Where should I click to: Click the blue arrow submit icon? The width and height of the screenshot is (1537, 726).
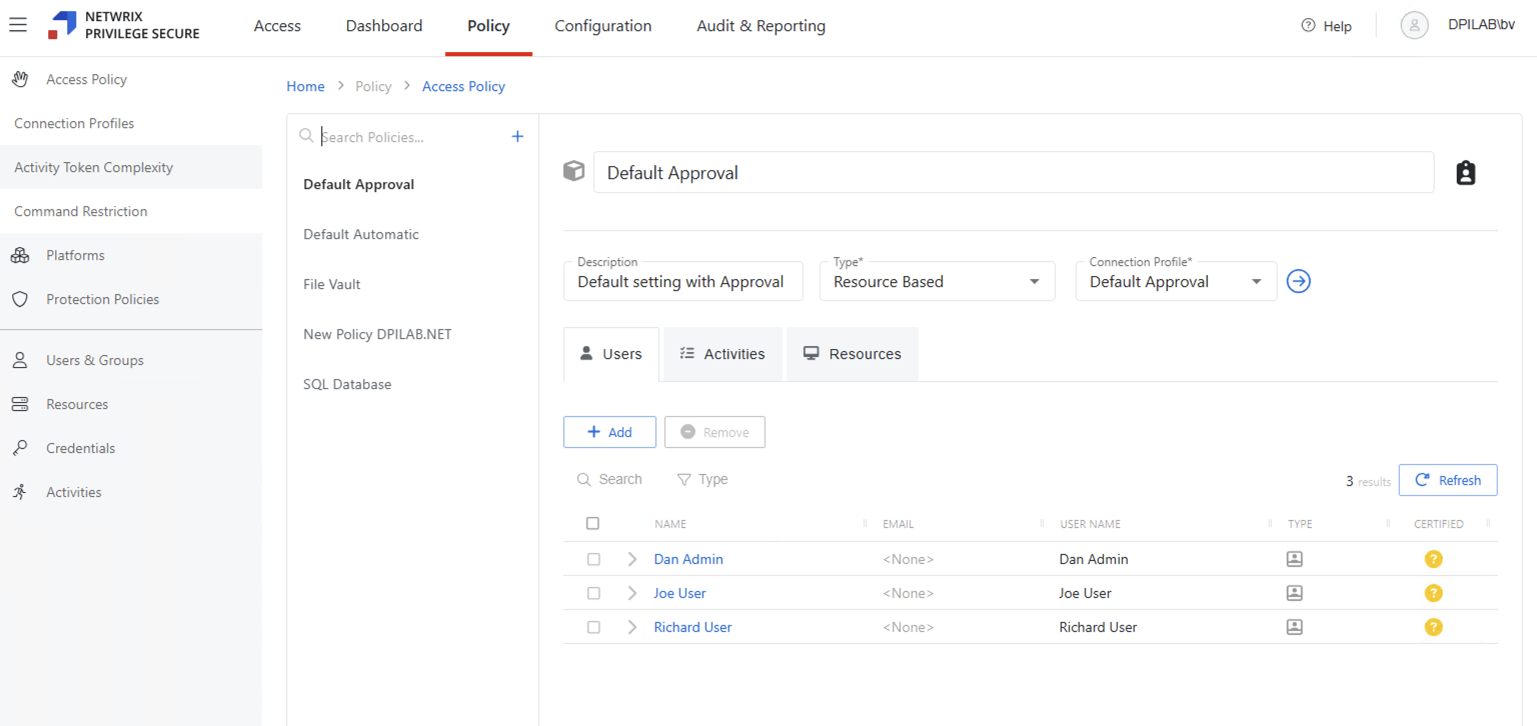point(1298,281)
